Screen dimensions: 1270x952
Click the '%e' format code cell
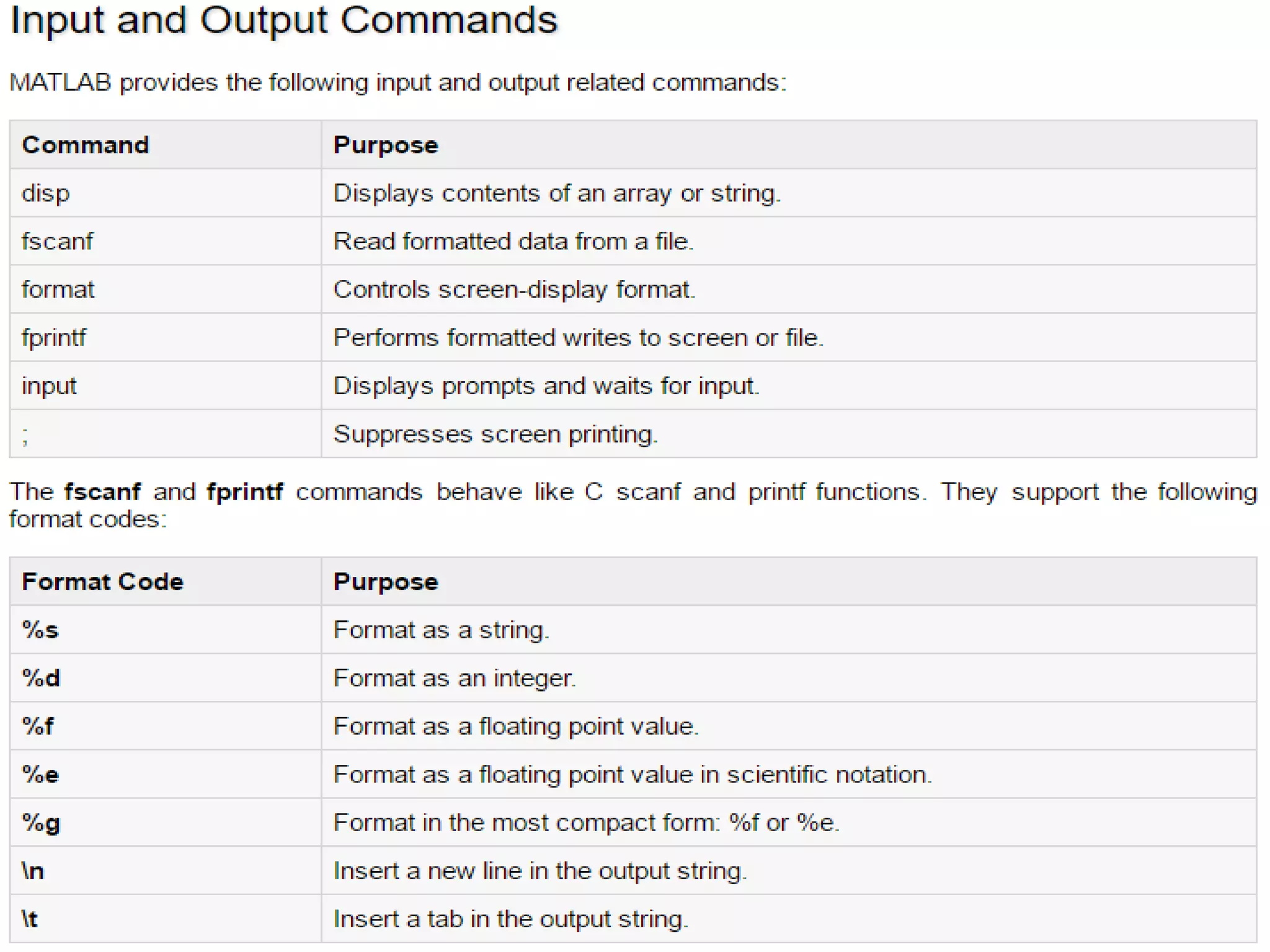pos(166,774)
